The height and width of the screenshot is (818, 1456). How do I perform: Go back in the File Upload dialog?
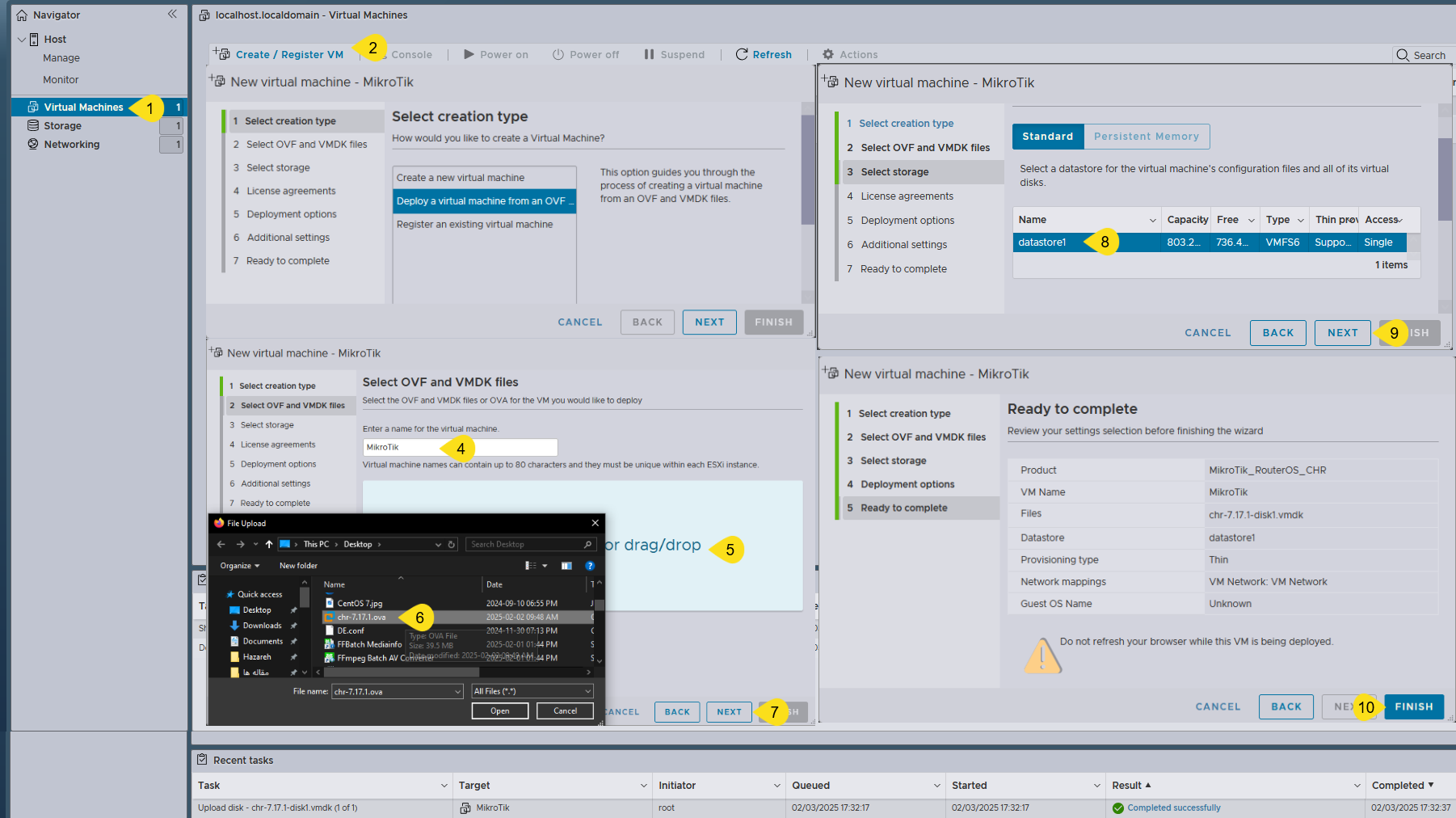click(221, 544)
